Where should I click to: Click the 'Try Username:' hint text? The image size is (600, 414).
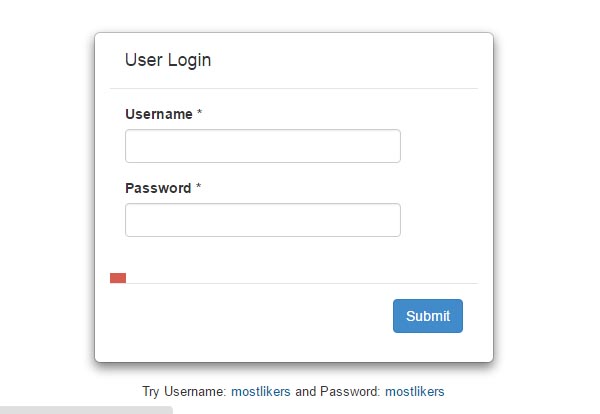[x=185, y=391]
